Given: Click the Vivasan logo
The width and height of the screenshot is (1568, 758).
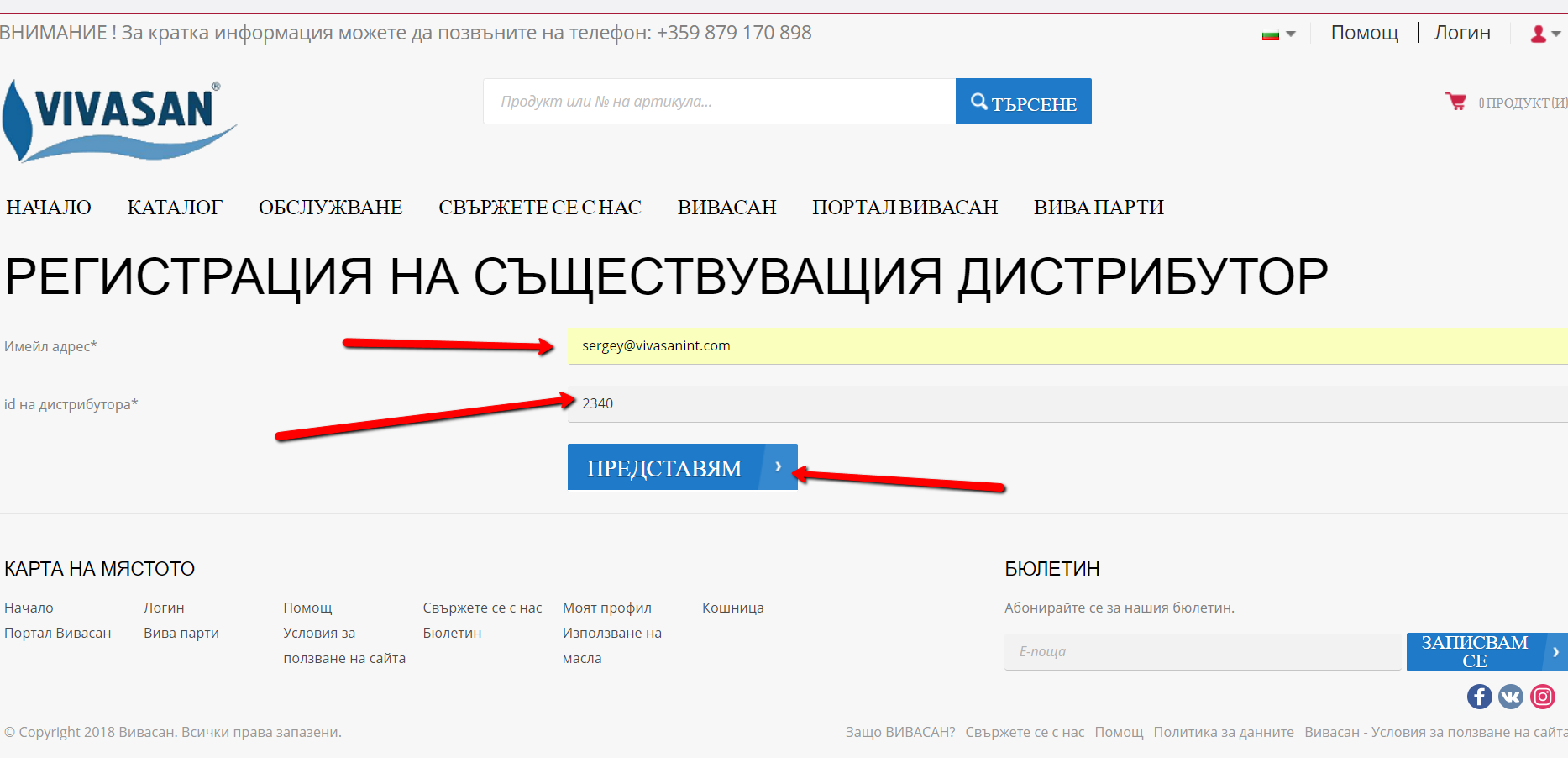Looking at the screenshot, I should click(x=119, y=120).
